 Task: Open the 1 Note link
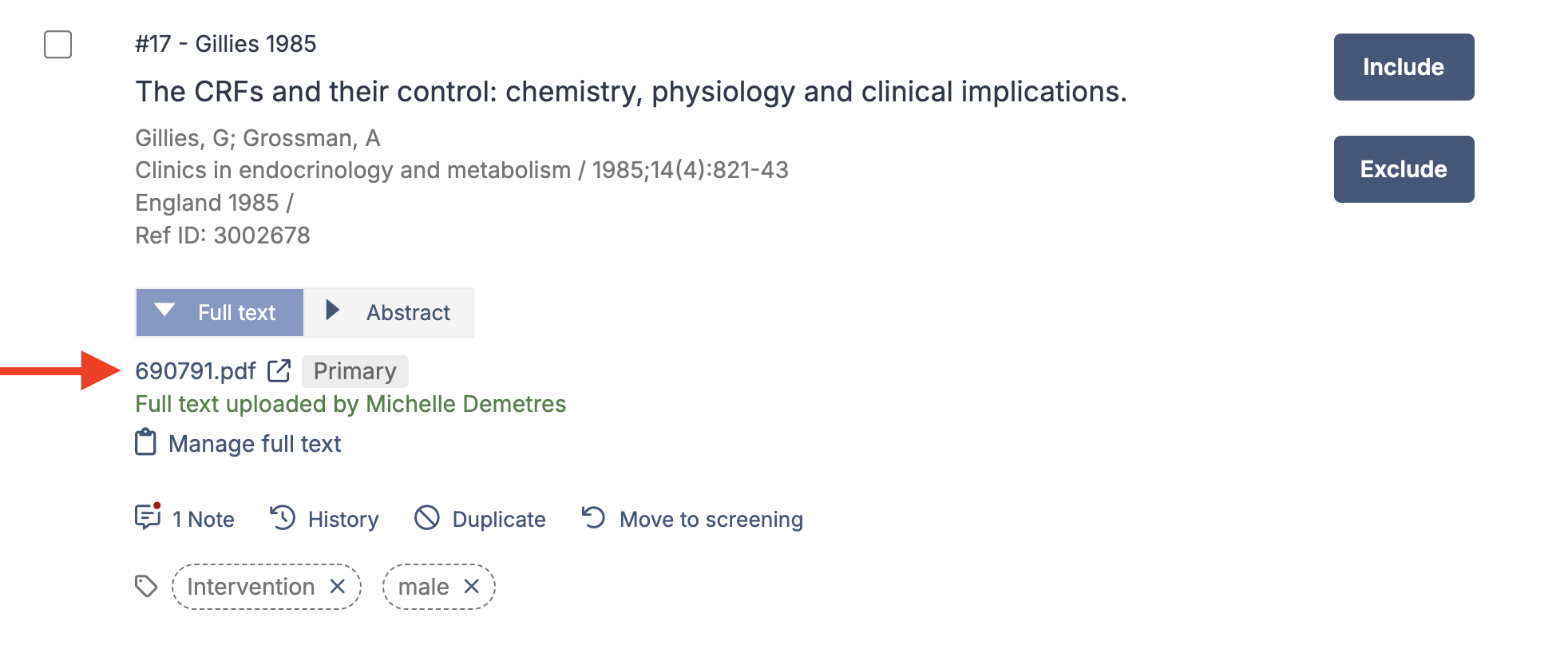click(x=204, y=520)
